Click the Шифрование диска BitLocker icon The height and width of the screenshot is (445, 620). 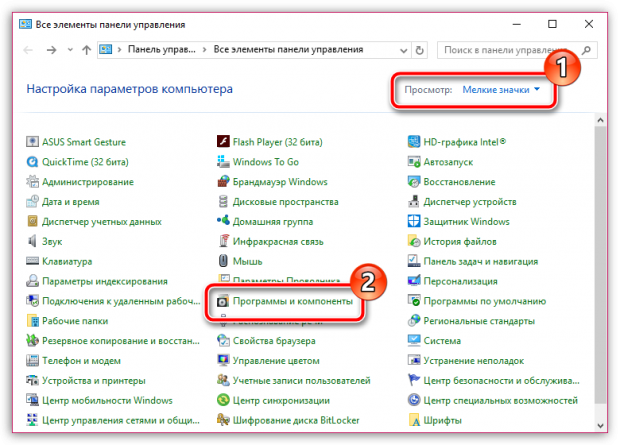[223, 420]
